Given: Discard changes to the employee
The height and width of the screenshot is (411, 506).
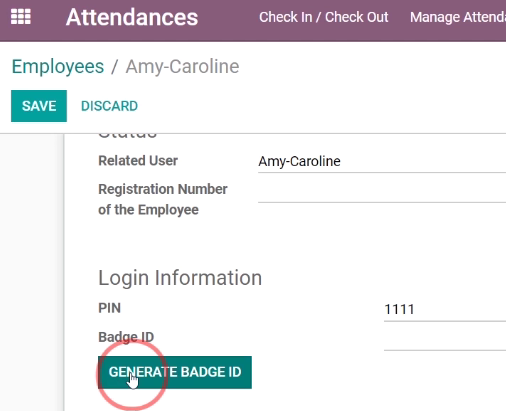Looking at the screenshot, I should [x=109, y=106].
